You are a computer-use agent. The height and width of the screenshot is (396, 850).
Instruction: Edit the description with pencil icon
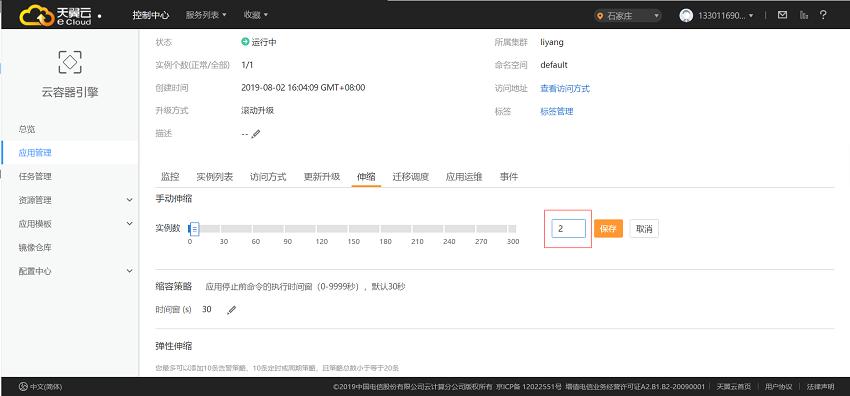(x=256, y=134)
